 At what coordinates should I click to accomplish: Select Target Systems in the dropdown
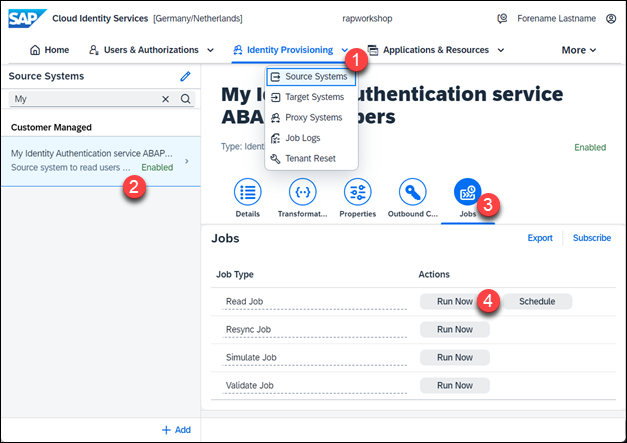pos(311,97)
